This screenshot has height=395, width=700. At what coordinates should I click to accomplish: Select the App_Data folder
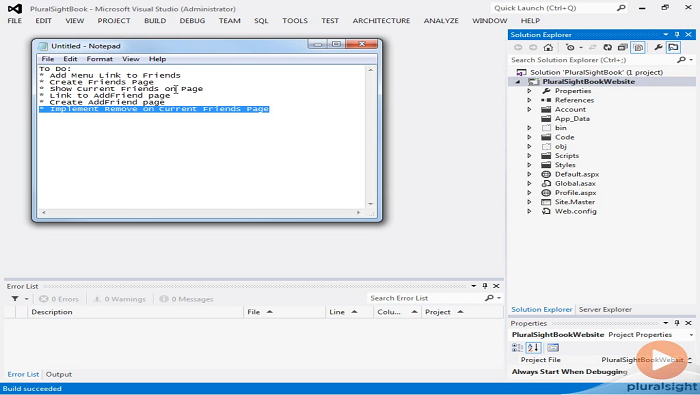click(x=572, y=119)
